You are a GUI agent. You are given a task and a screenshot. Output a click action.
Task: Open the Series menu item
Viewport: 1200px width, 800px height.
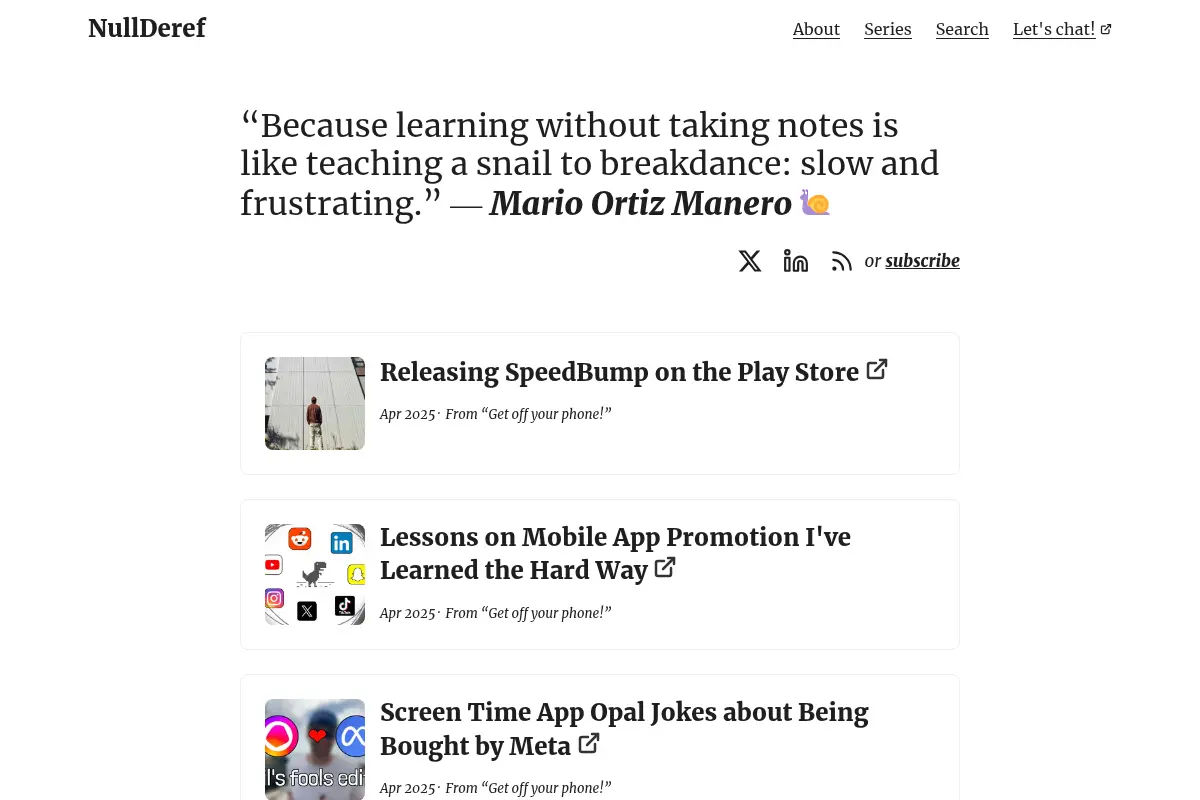pos(888,29)
